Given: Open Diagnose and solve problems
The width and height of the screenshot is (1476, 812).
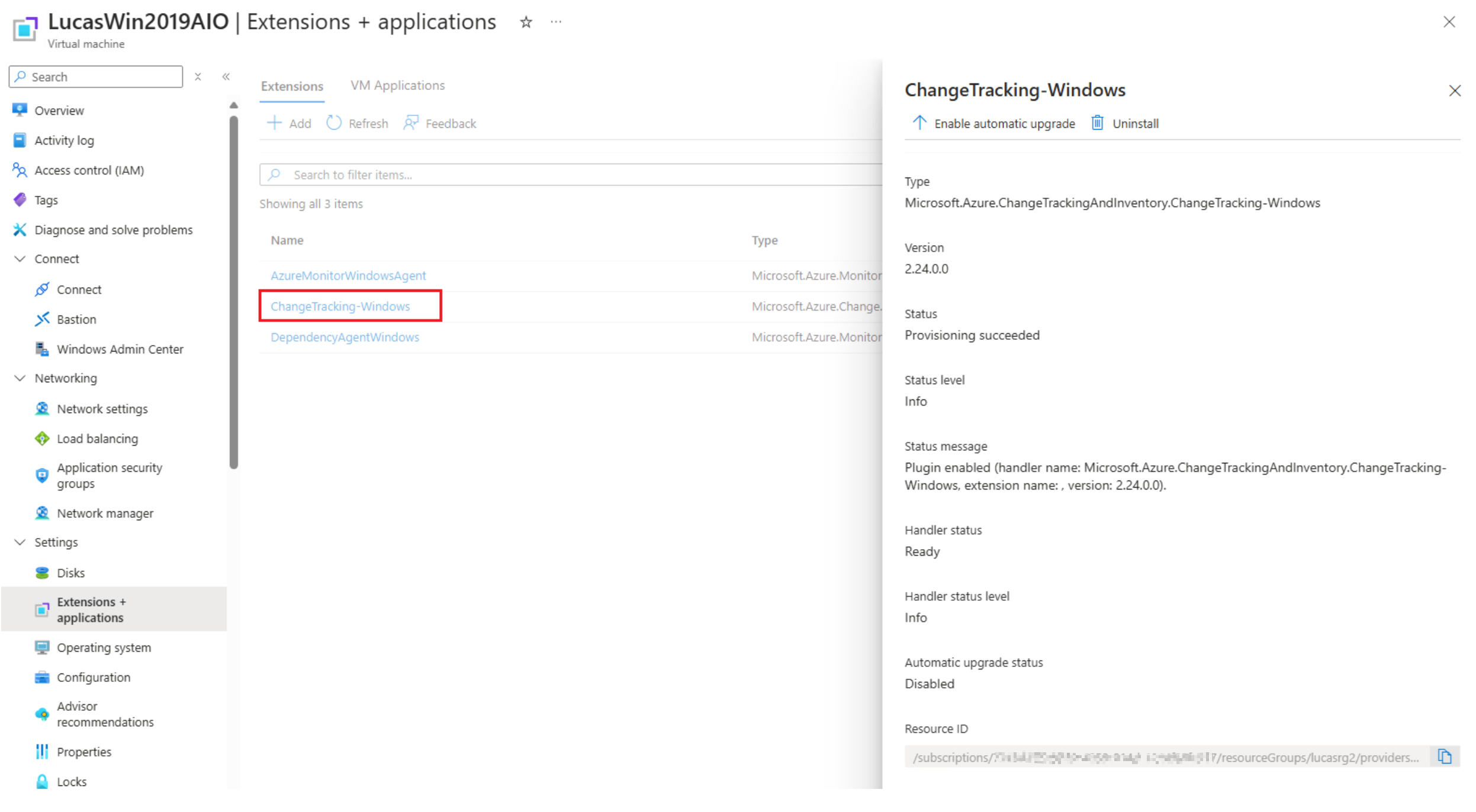Looking at the screenshot, I should point(113,230).
